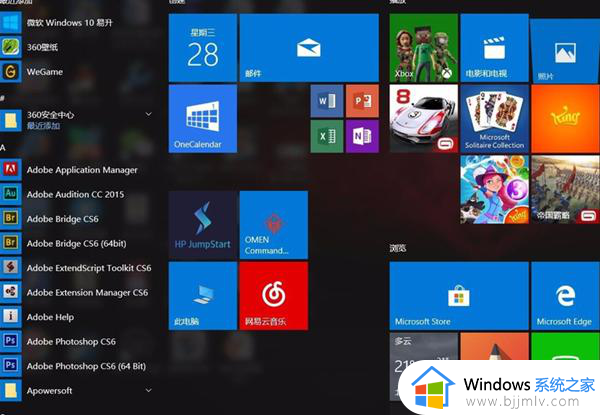Launch Adobe Audition CC 2015
Viewport: 600px width, 415px height.
click(x=77, y=194)
